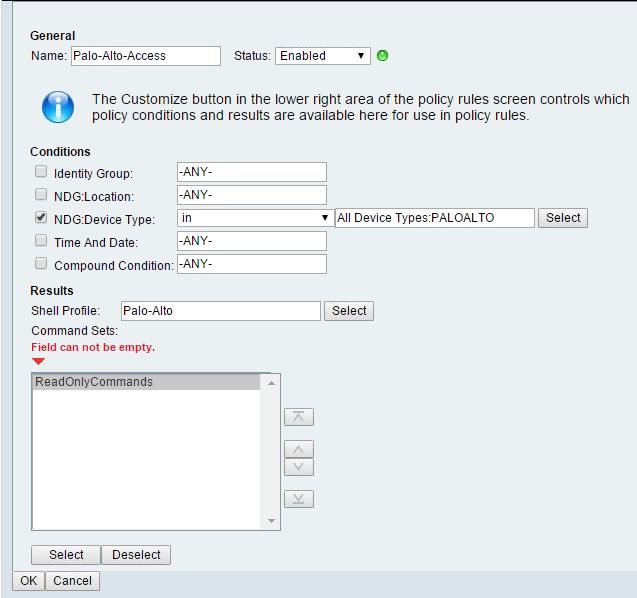The height and width of the screenshot is (598, 637).
Task: Click the Name field with Palo-Alto-Access
Action: pos(146,56)
